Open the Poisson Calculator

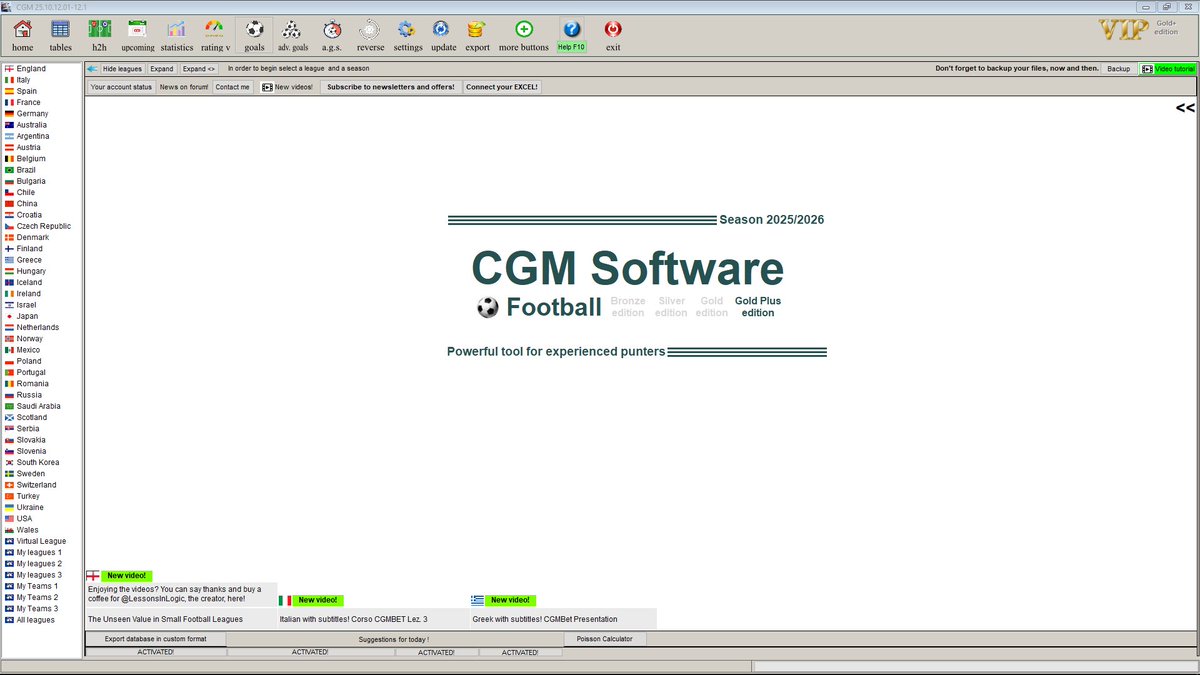tap(605, 639)
